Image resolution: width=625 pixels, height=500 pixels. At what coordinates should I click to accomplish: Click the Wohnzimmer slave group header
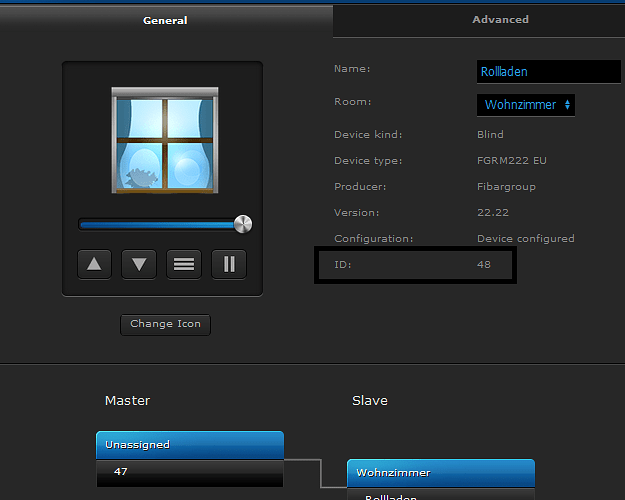[x=440, y=472]
